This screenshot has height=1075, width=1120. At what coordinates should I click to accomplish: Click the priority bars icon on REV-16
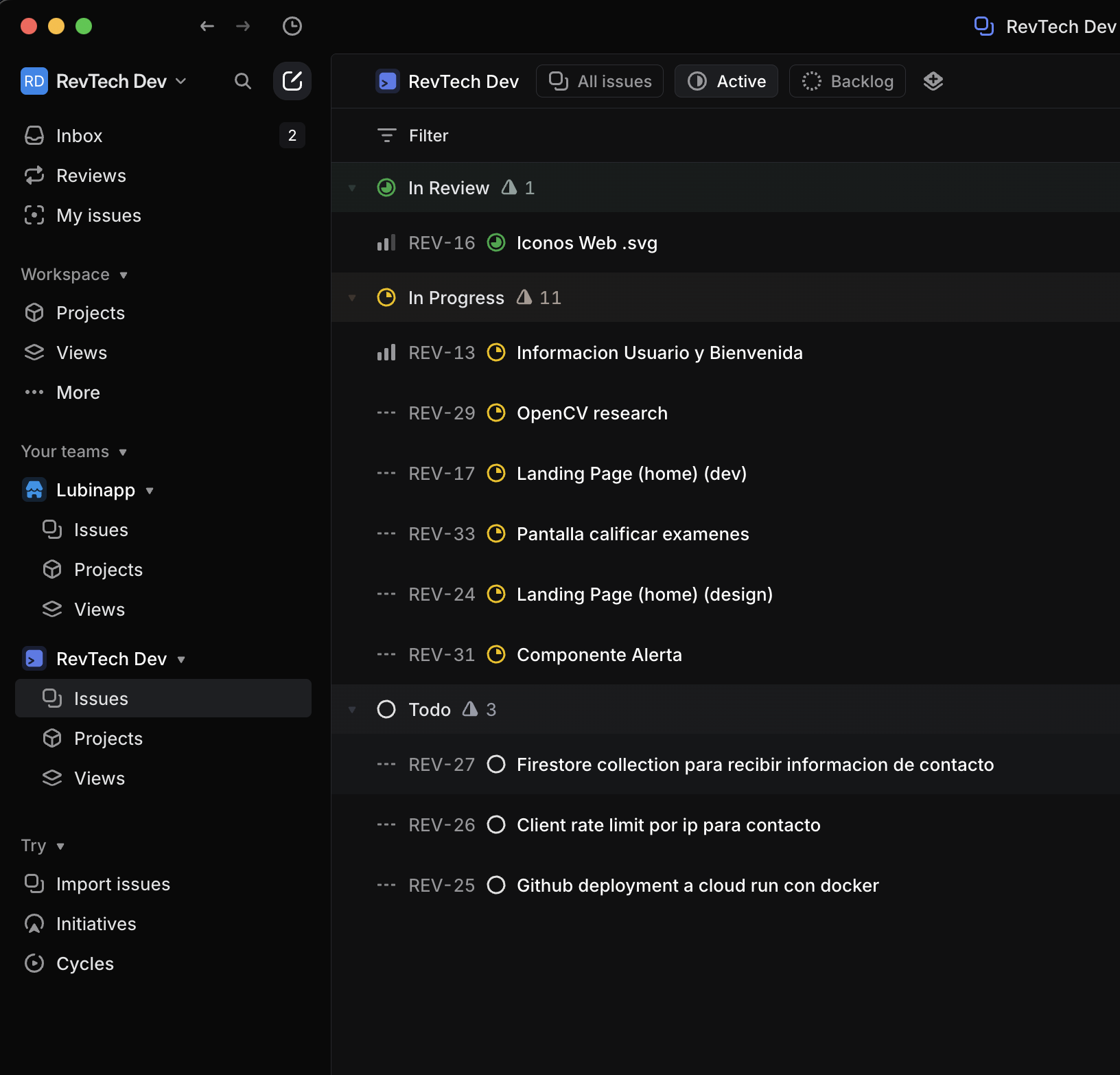[386, 243]
